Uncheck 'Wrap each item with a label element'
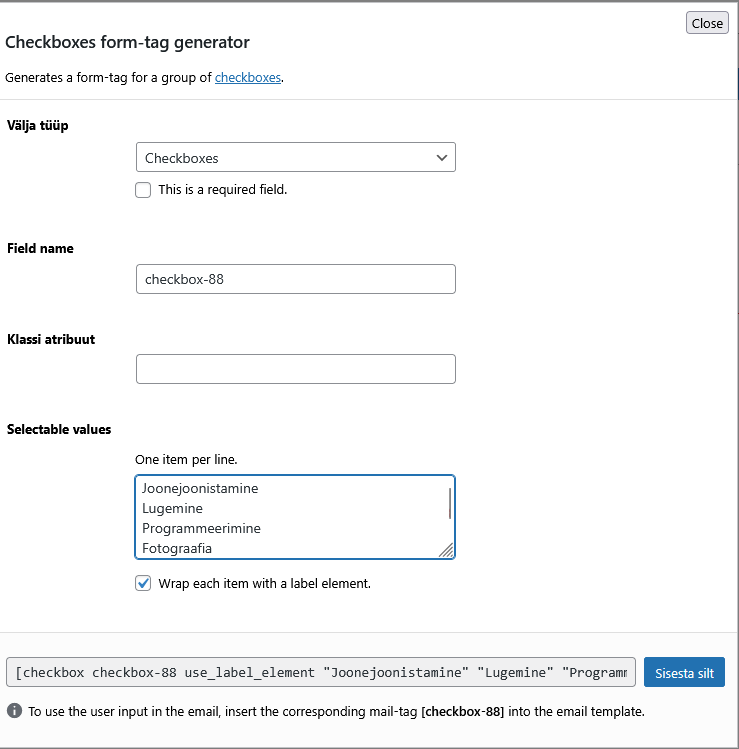Image resolution: width=739 pixels, height=749 pixels. (x=143, y=583)
